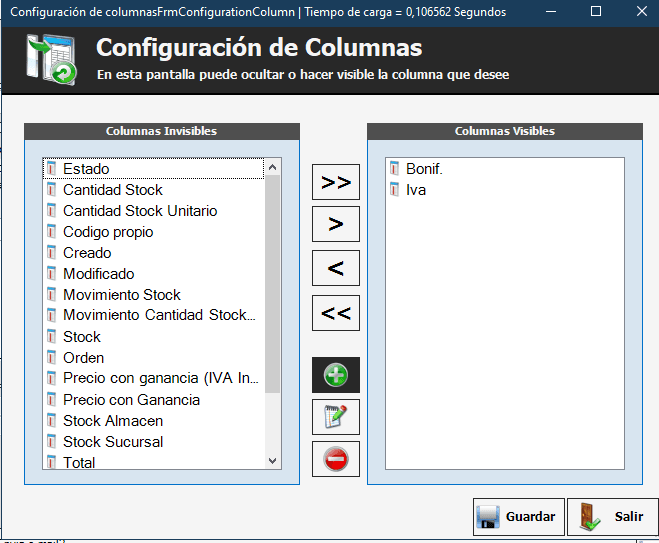Move all columns to visible with >>
The height and width of the screenshot is (543, 659).
tap(336, 182)
